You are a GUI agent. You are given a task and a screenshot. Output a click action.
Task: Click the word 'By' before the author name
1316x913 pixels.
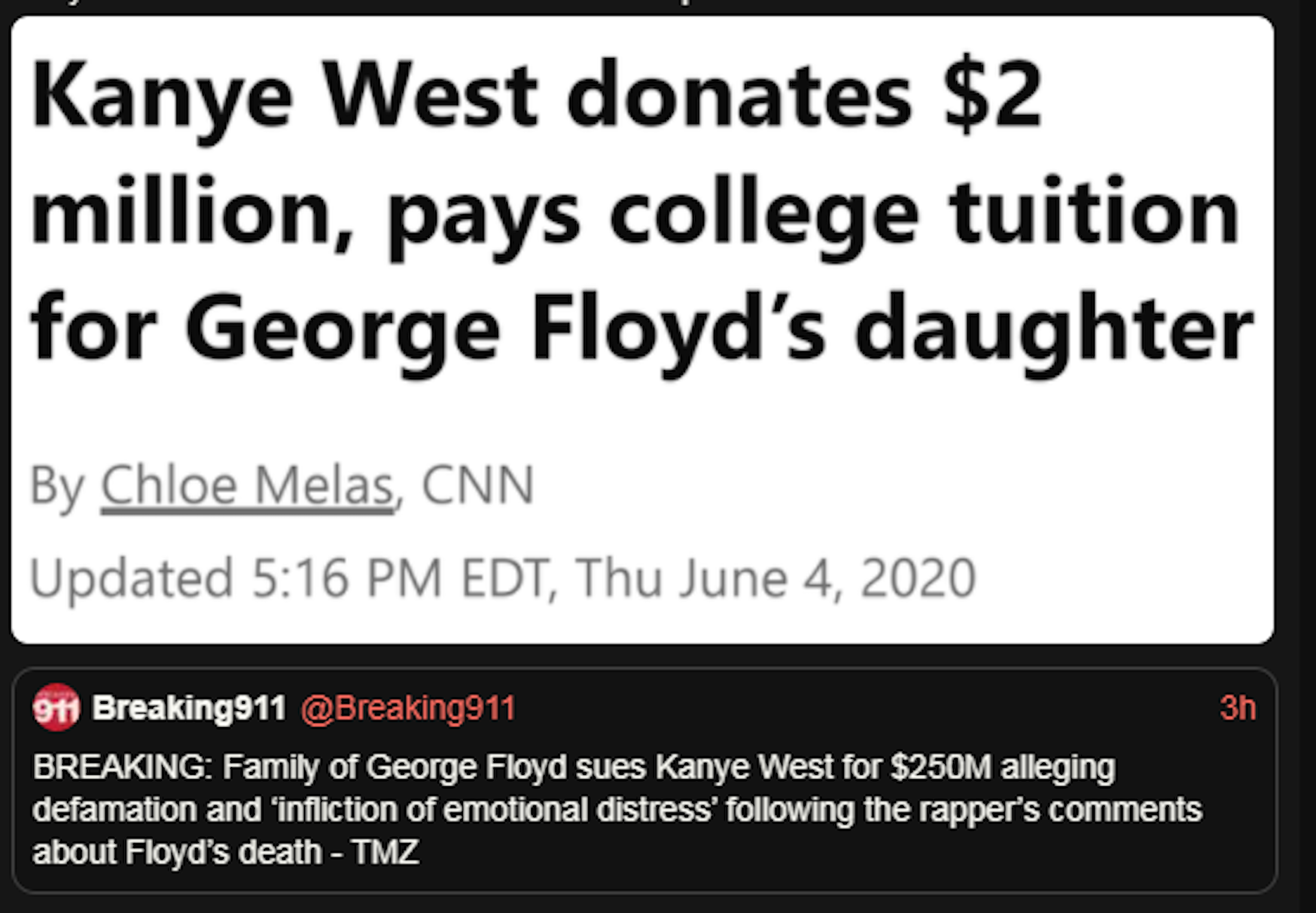pos(57,485)
